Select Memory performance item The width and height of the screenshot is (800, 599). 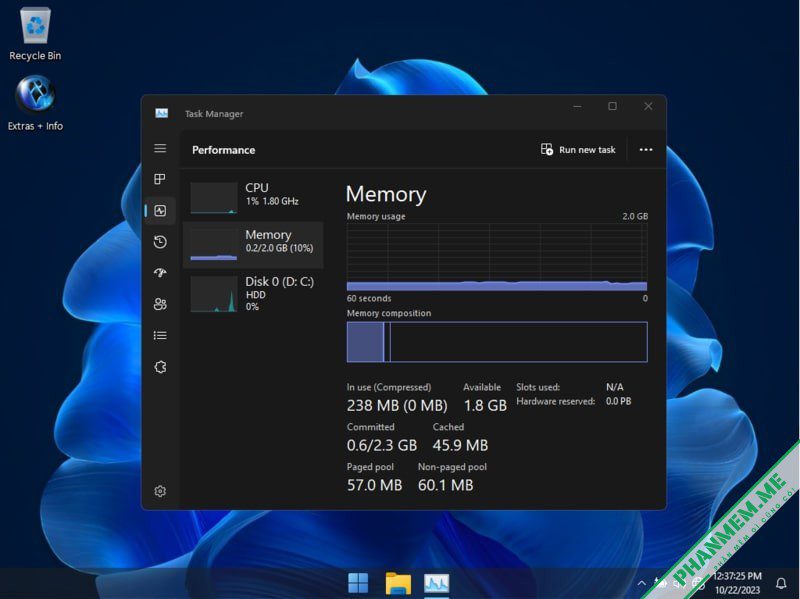point(254,244)
